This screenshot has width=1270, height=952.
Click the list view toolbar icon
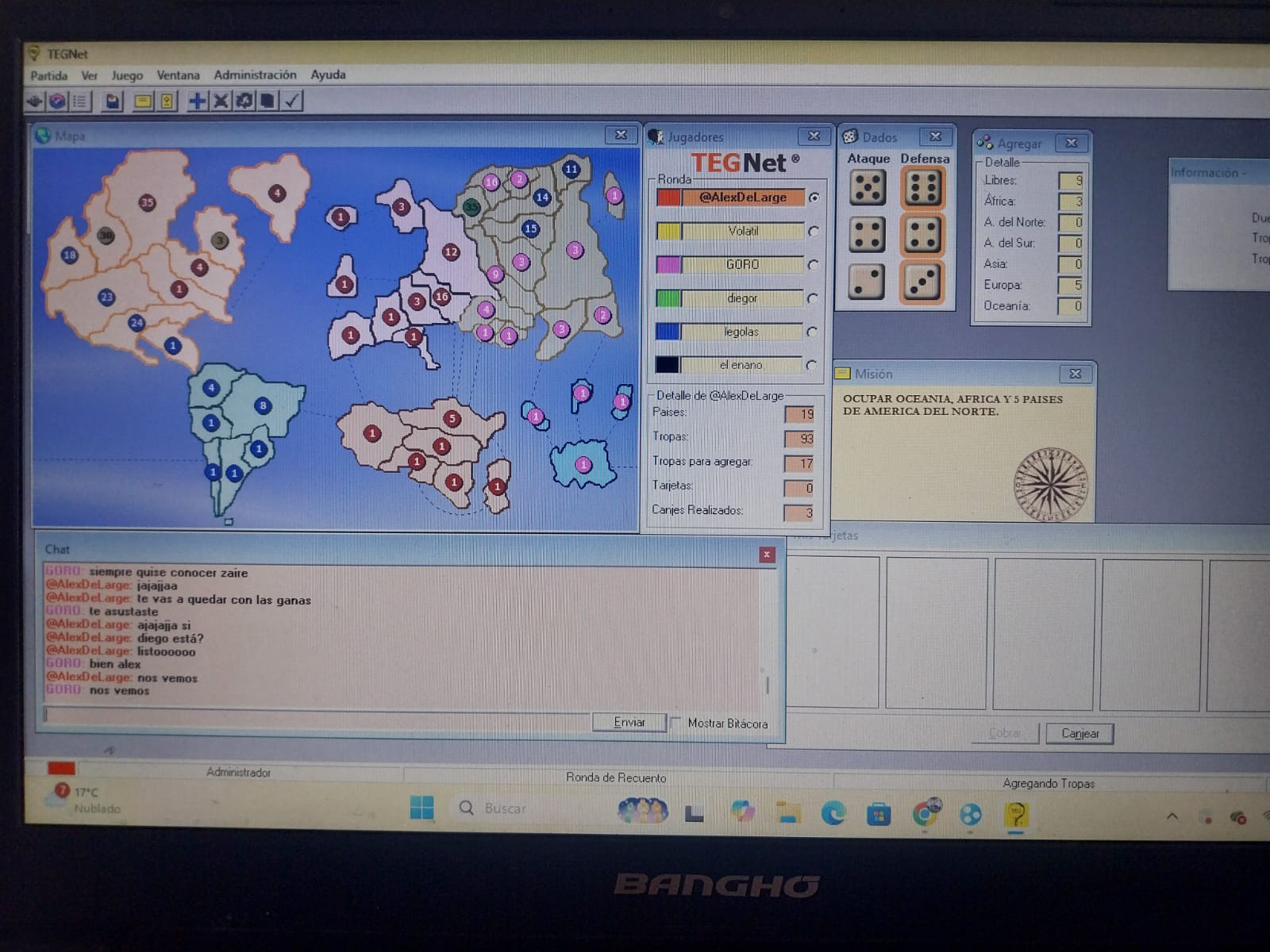coord(79,102)
